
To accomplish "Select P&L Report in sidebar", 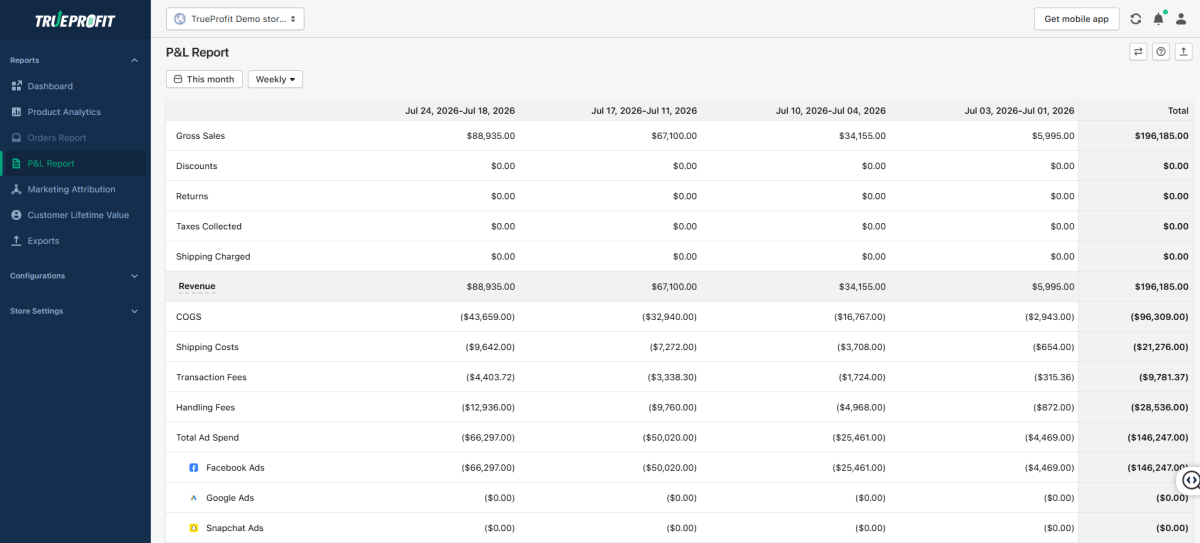I will 73,163.
